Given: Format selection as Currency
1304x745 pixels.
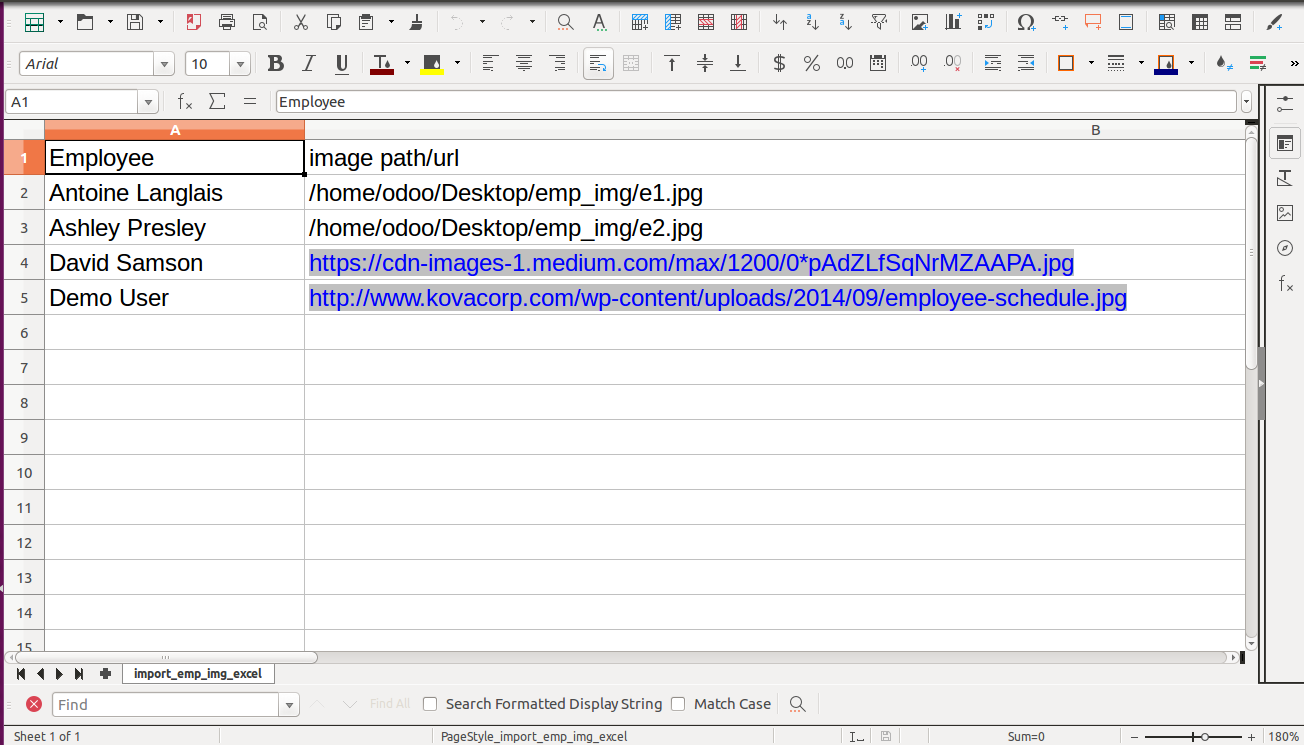Looking at the screenshot, I should 779,64.
